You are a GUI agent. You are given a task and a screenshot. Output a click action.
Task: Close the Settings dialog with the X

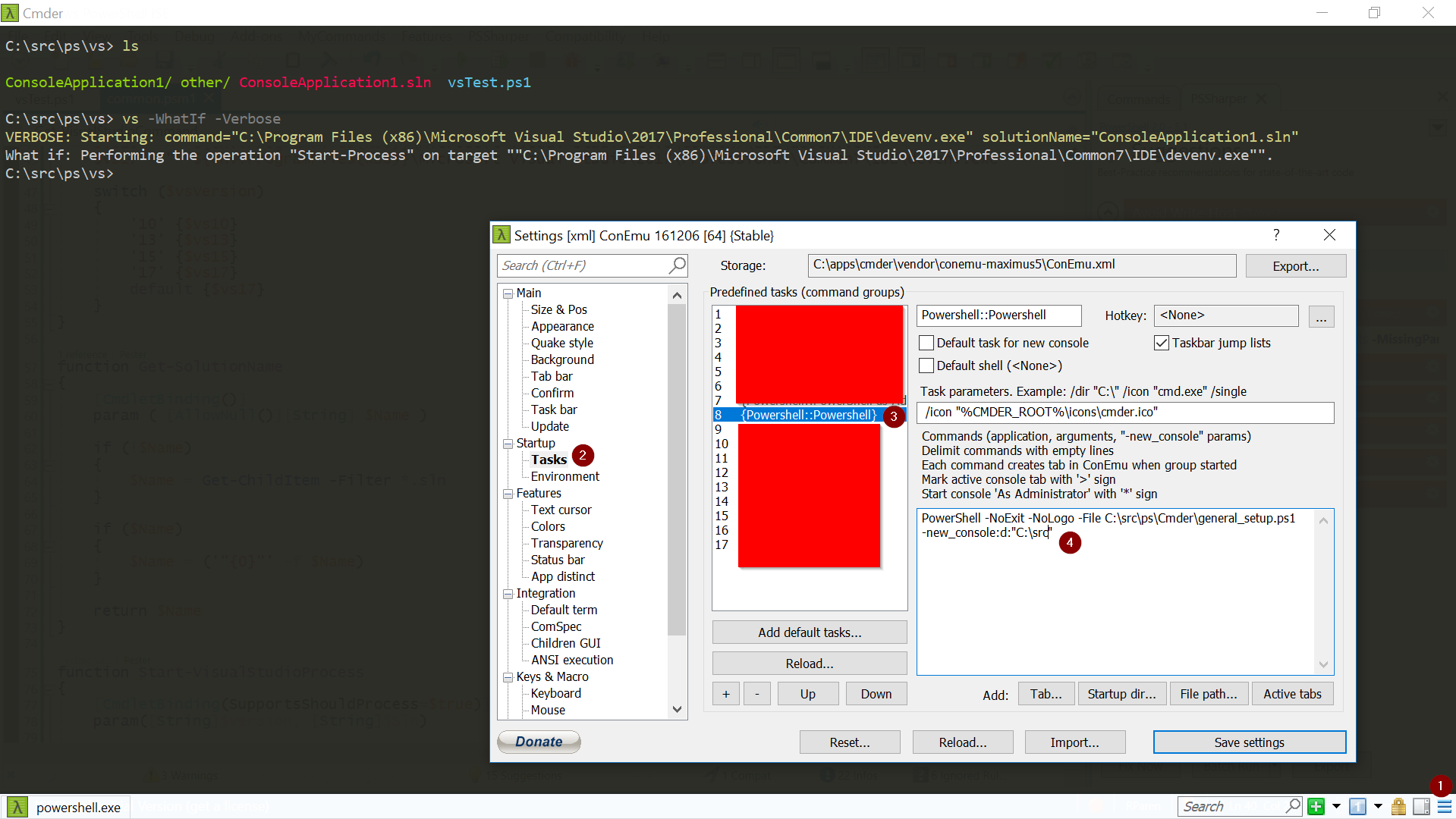1329,235
